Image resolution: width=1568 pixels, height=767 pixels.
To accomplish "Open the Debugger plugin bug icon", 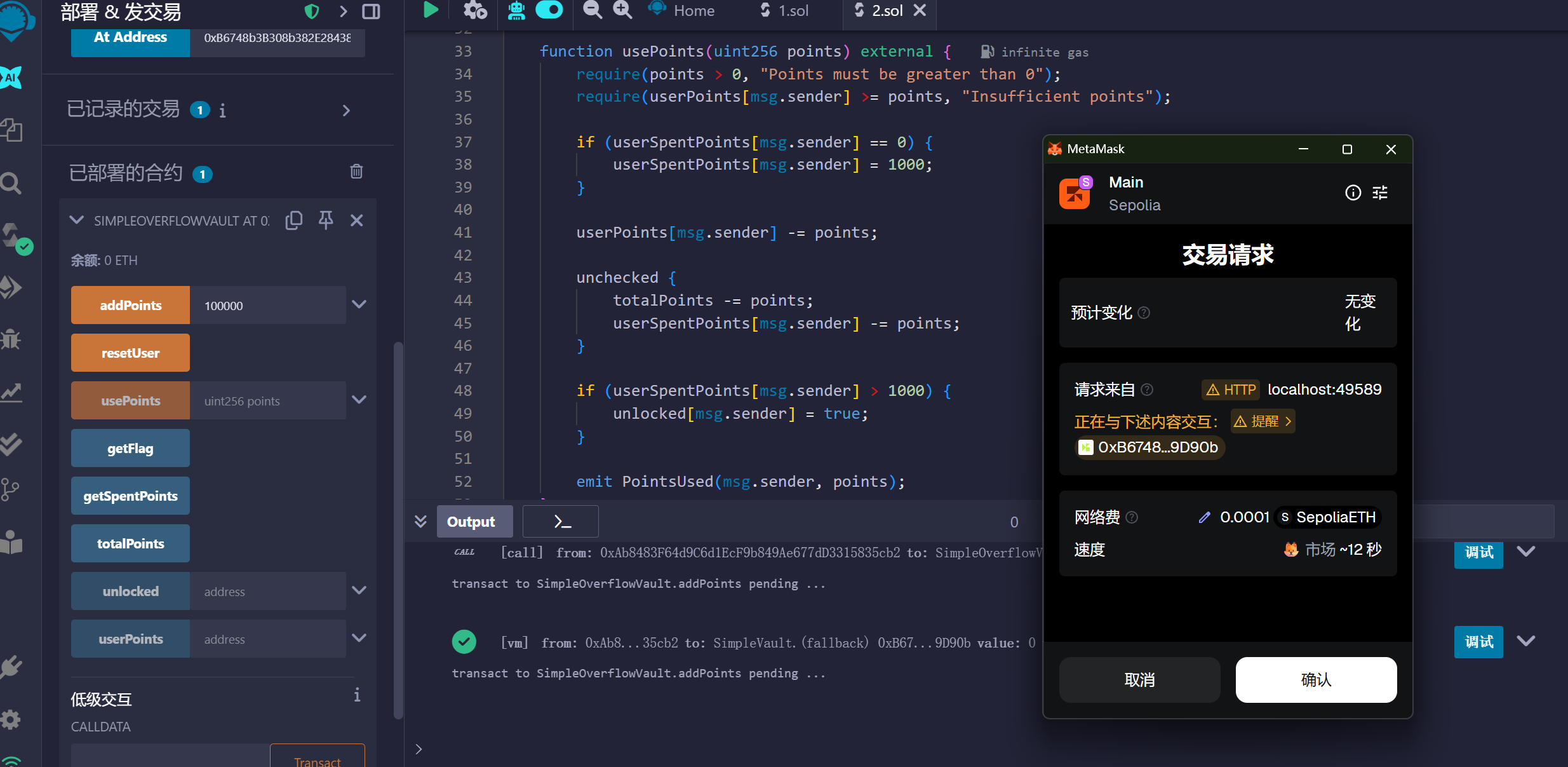I will tap(11, 339).
